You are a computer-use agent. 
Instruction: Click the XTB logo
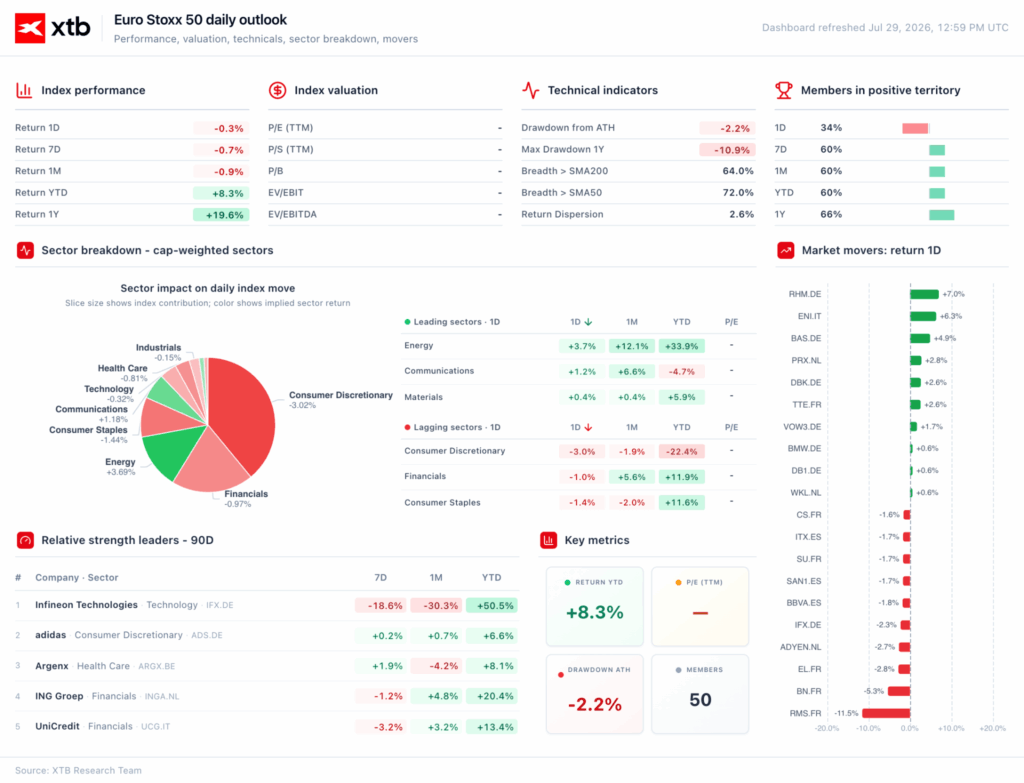[x=53, y=28]
